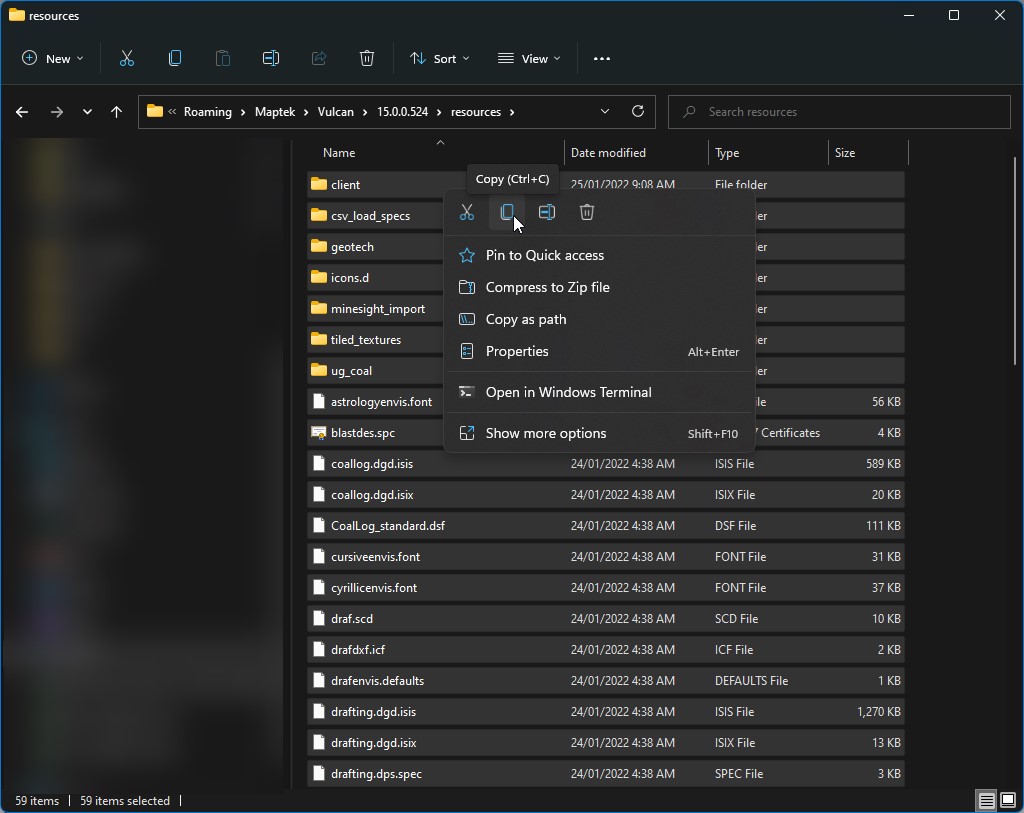Click the Cut icon in the context menu
This screenshot has height=813, width=1024.
(x=467, y=212)
